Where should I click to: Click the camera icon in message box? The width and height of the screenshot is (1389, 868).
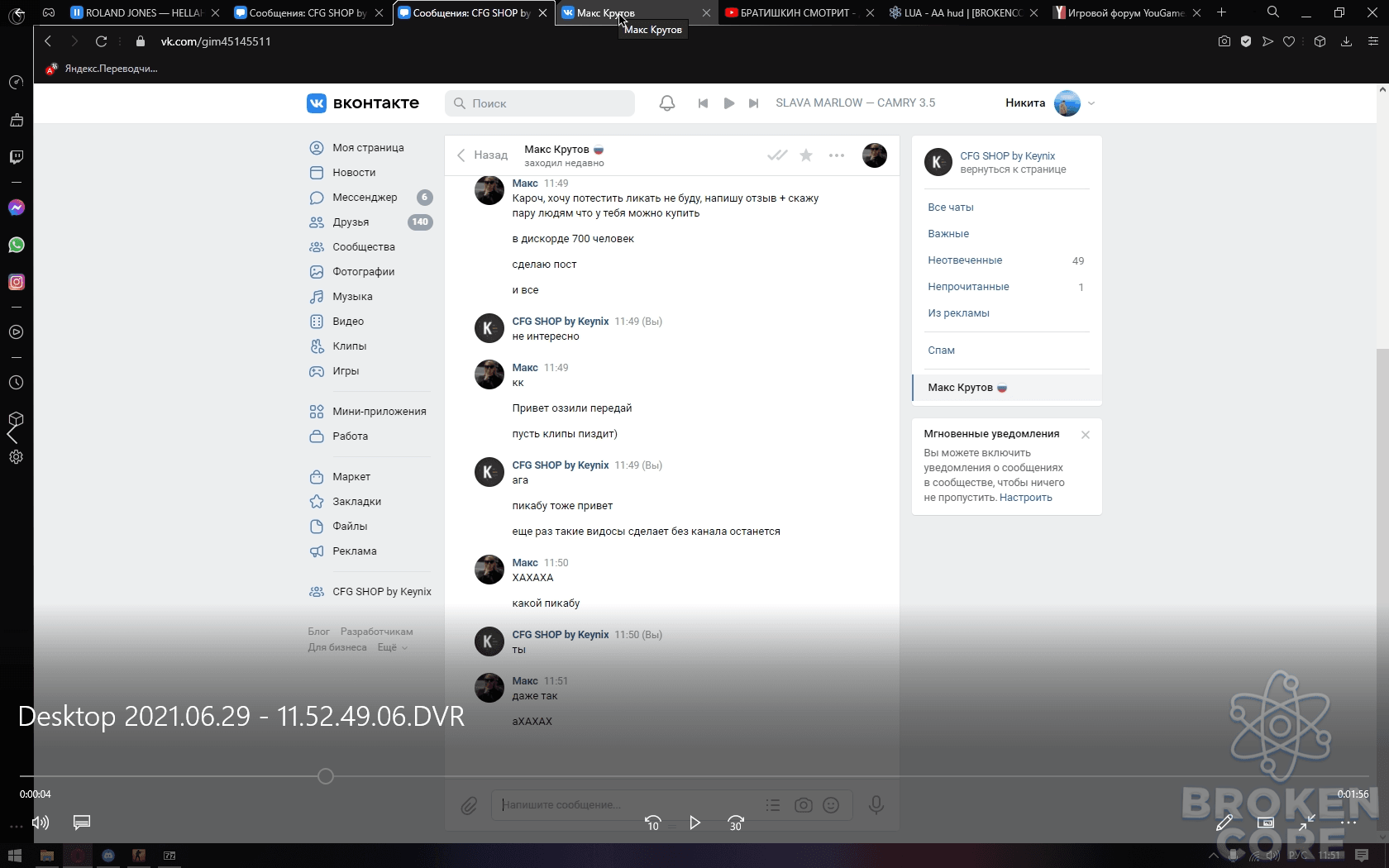pyautogui.click(x=803, y=805)
